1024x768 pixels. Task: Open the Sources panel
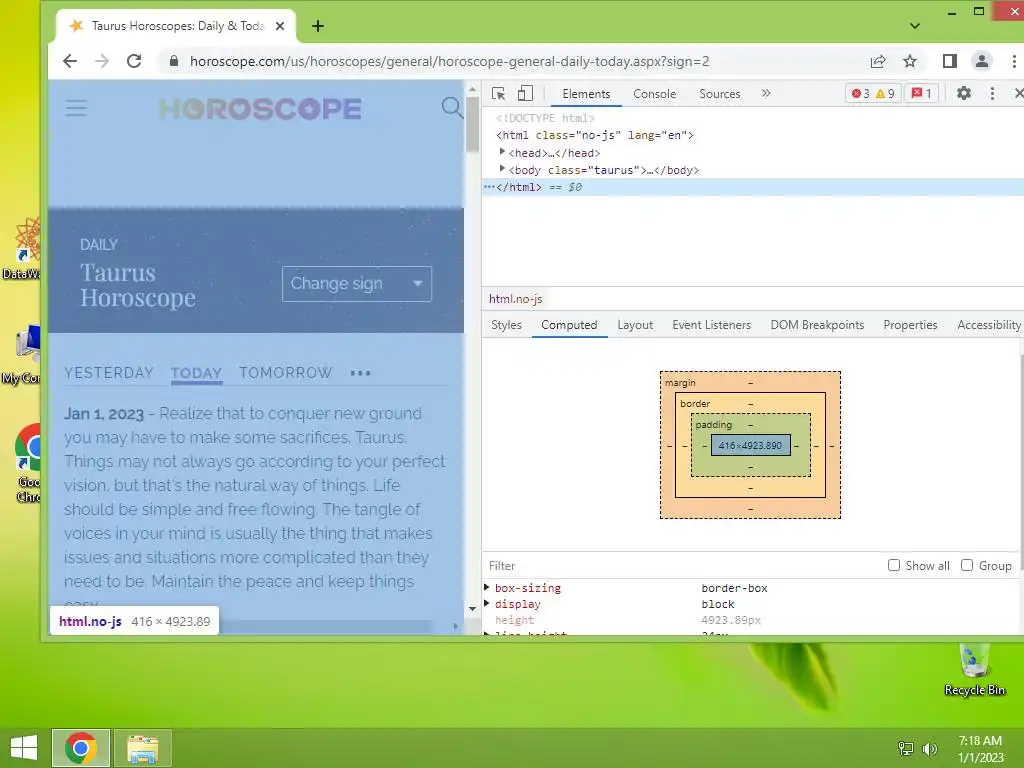[720, 94]
